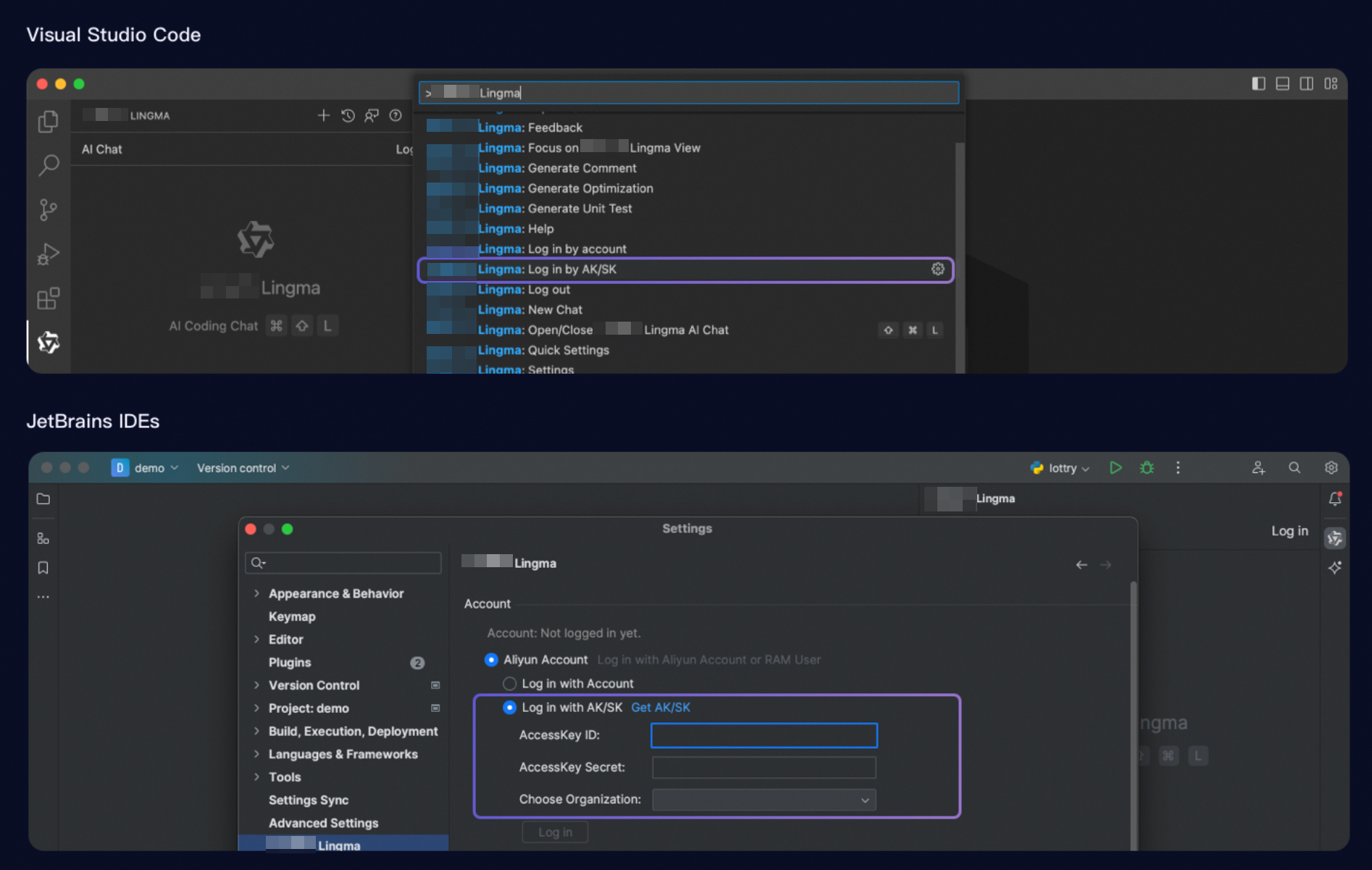The image size is (1372, 870).
Task: Open Plugins settings page
Action: click(x=290, y=662)
